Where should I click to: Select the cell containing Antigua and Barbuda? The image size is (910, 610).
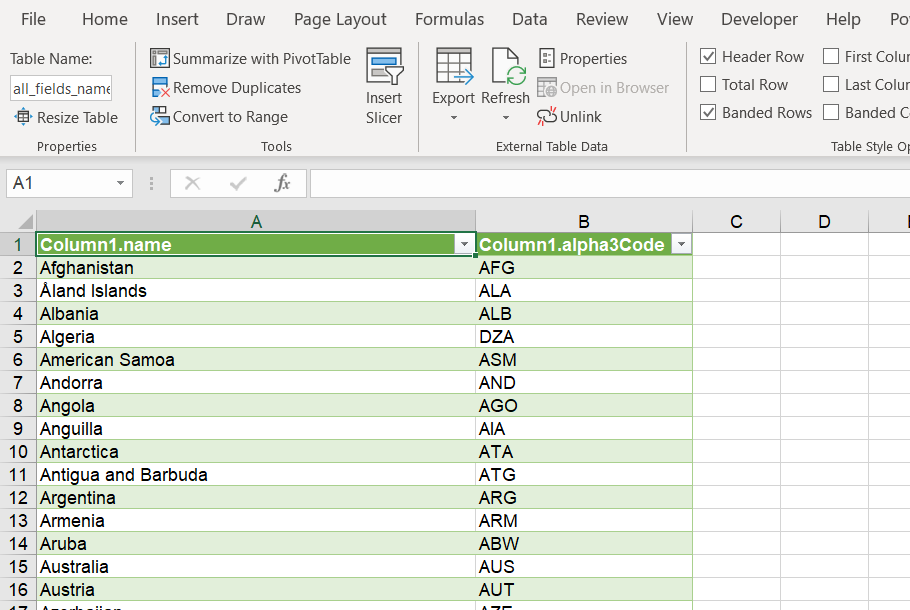tap(256, 475)
